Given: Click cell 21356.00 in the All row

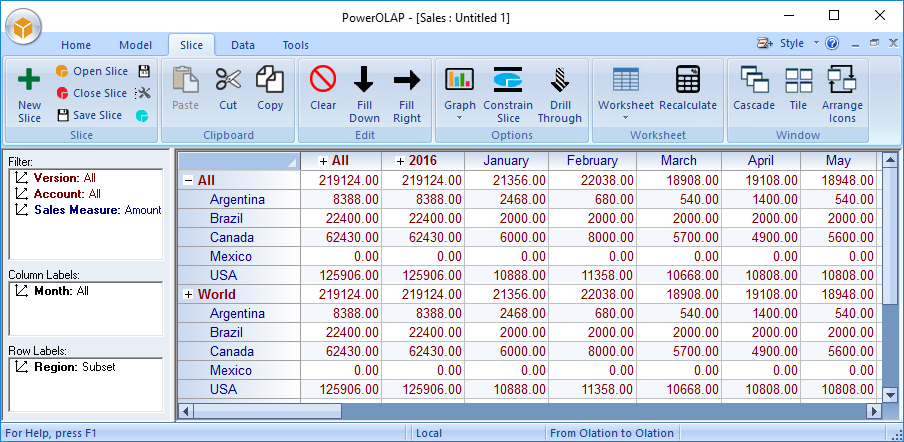Looking at the screenshot, I should click(x=506, y=180).
